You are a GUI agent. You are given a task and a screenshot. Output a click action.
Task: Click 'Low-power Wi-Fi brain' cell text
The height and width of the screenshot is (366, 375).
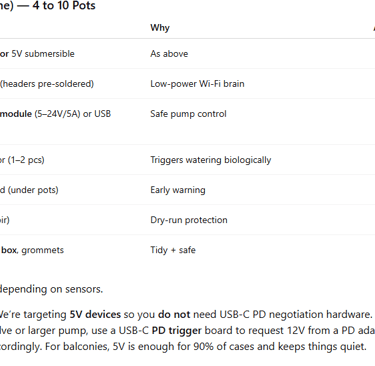(197, 84)
